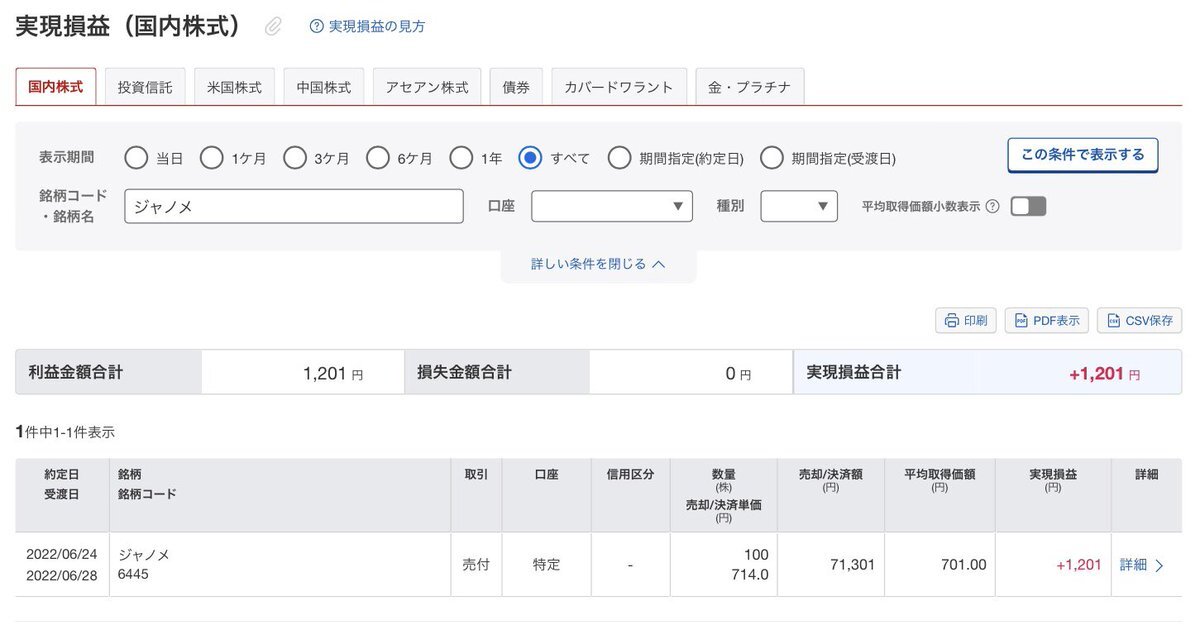Select the 当日 radio button

click(x=136, y=158)
